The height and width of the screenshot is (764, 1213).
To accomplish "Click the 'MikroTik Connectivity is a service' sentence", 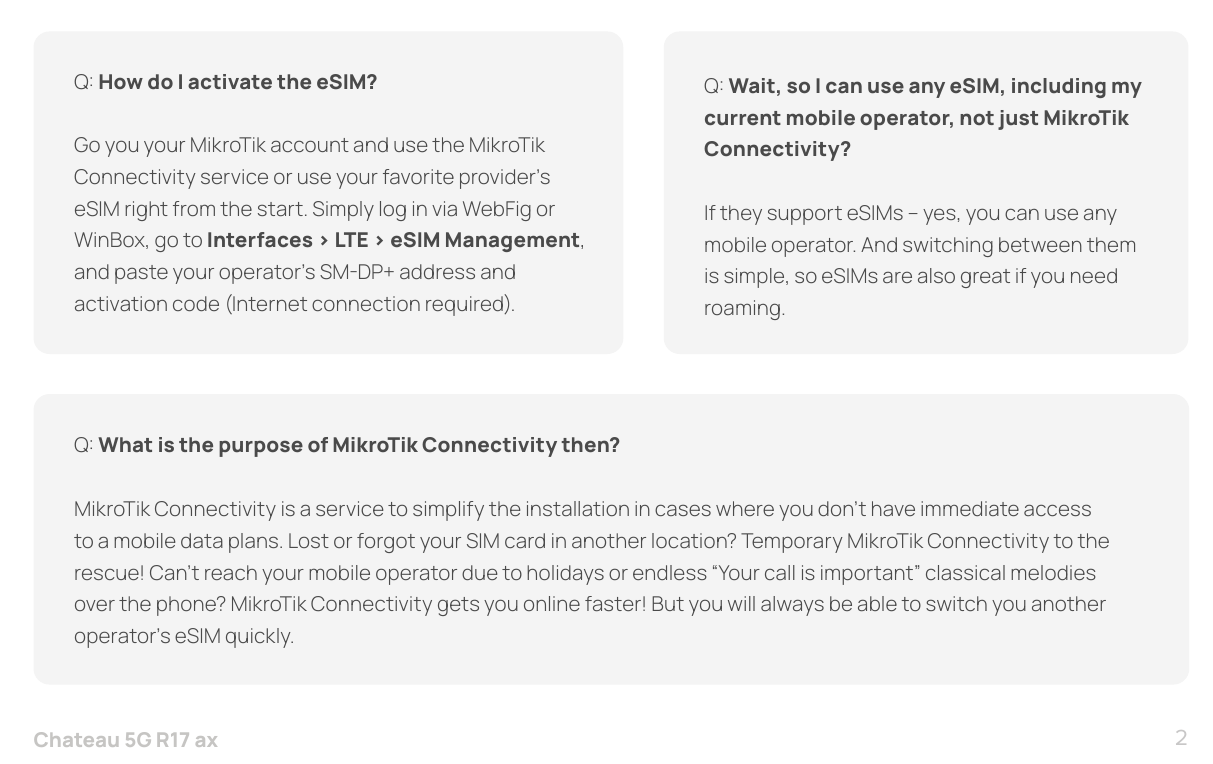I will pyautogui.click(x=240, y=509).
